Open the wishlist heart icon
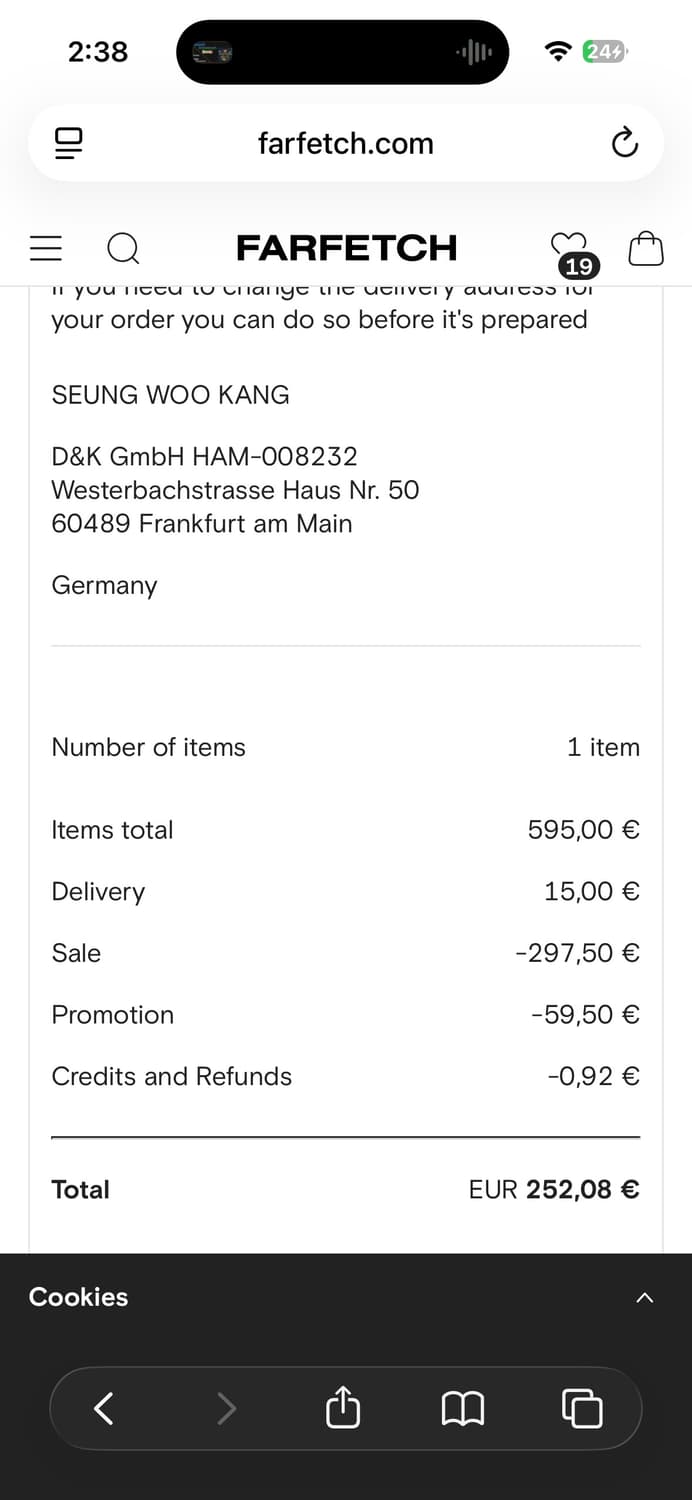The image size is (692, 1500). coord(568,244)
